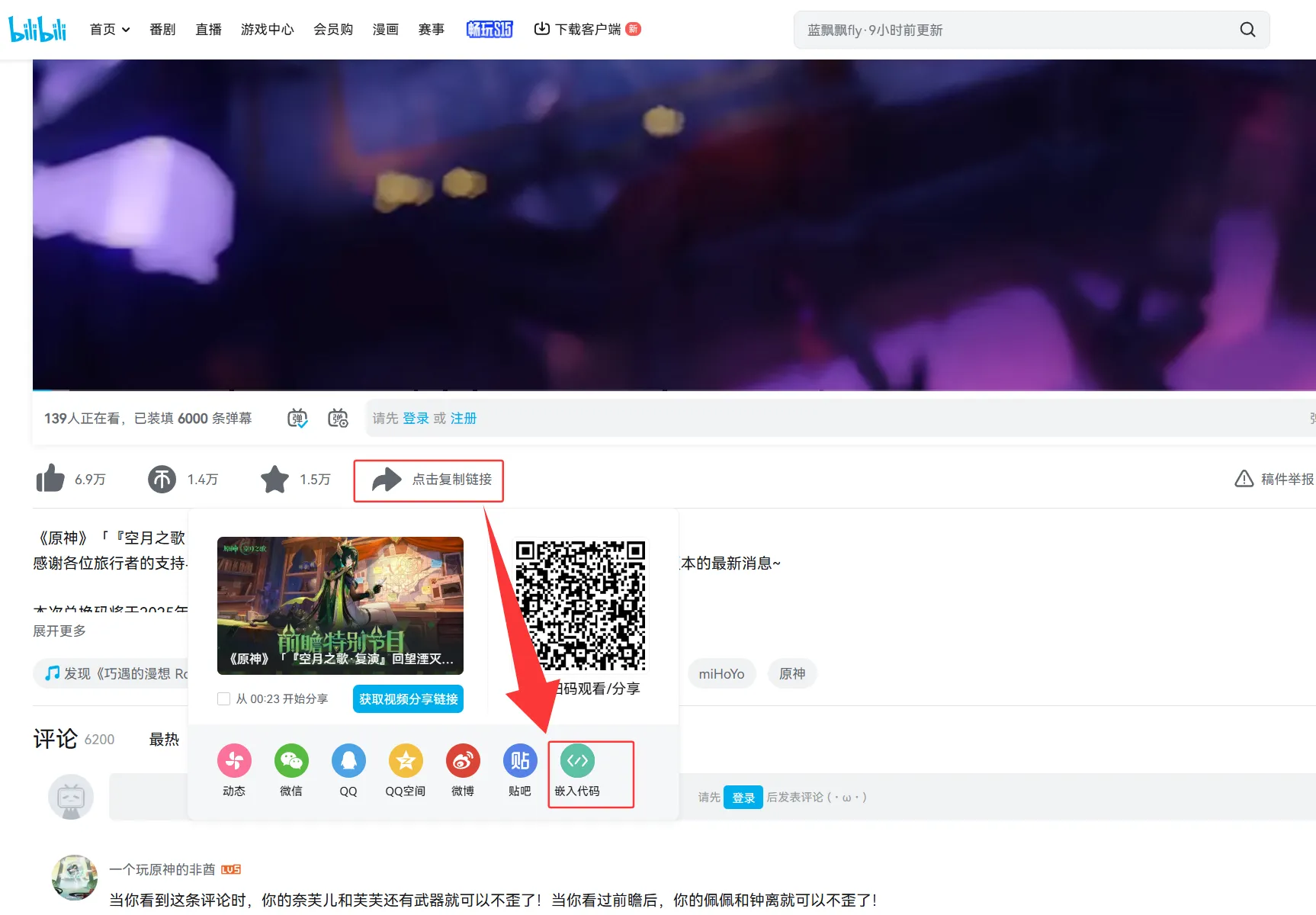Expand the 首页 dropdown menu
This screenshot has width=1316, height=915.
110,29
